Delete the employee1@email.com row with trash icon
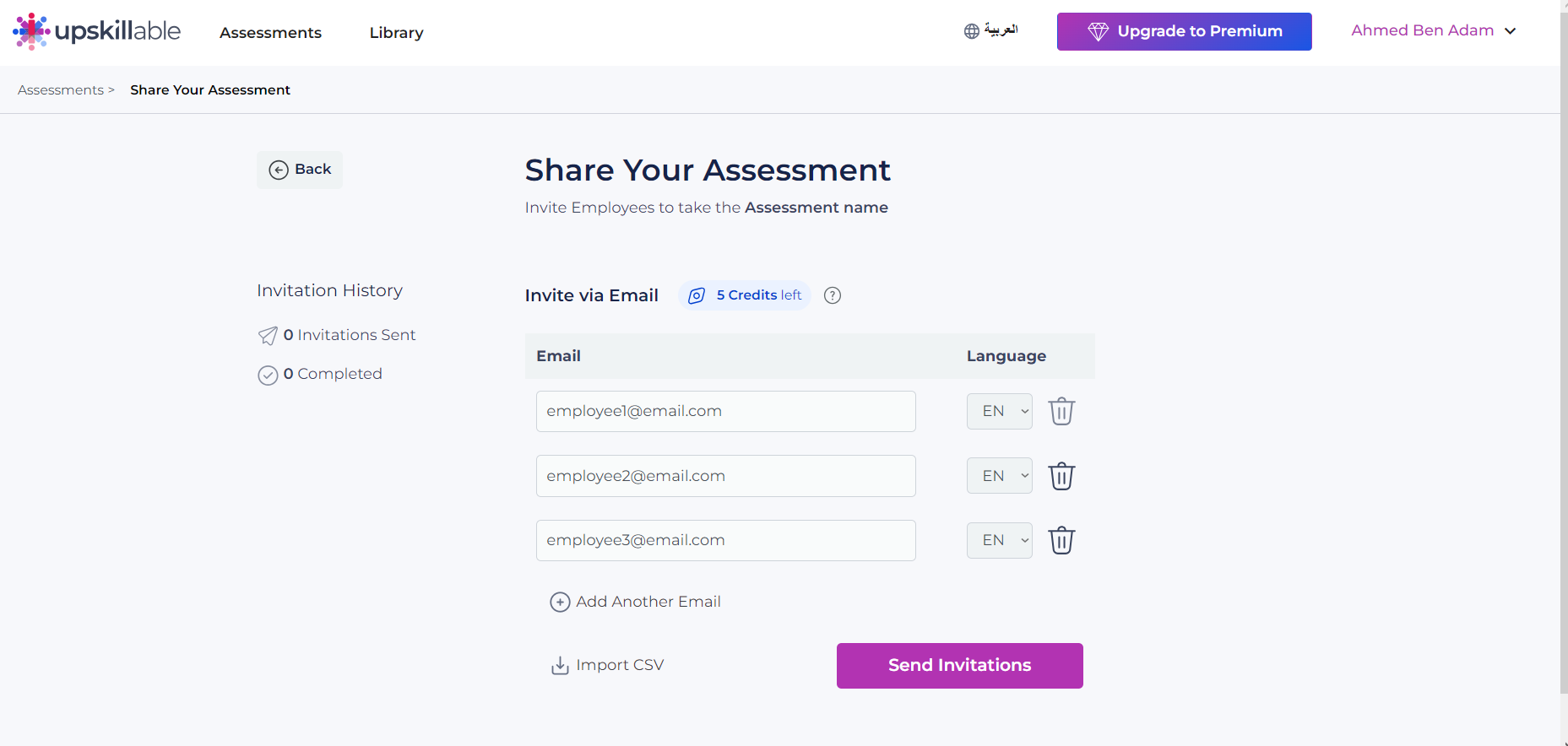This screenshot has height=746, width=1568. (x=1061, y=411)
